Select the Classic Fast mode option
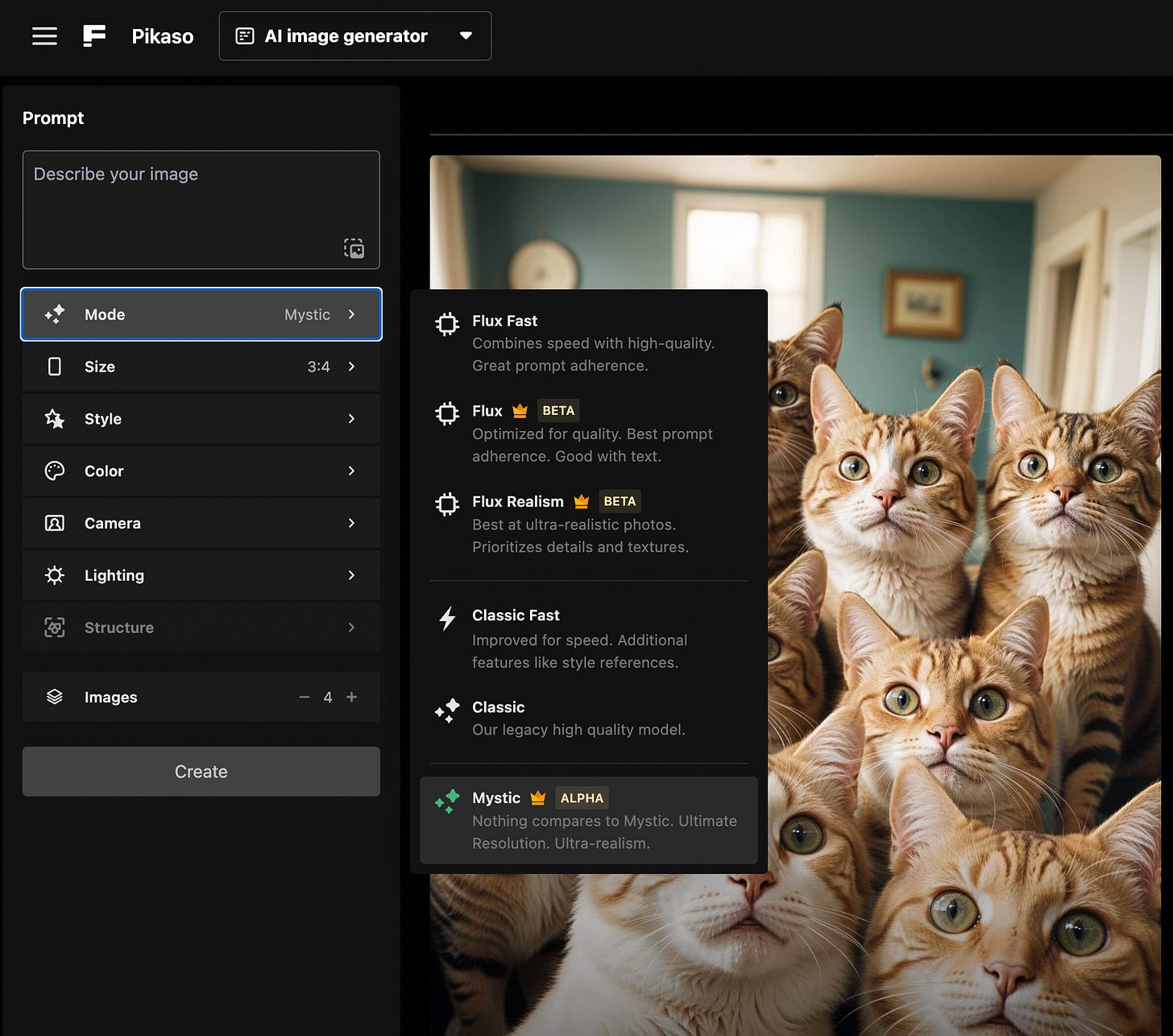The width and height of the screenshot is (1173, 1036). coord(589,639)
